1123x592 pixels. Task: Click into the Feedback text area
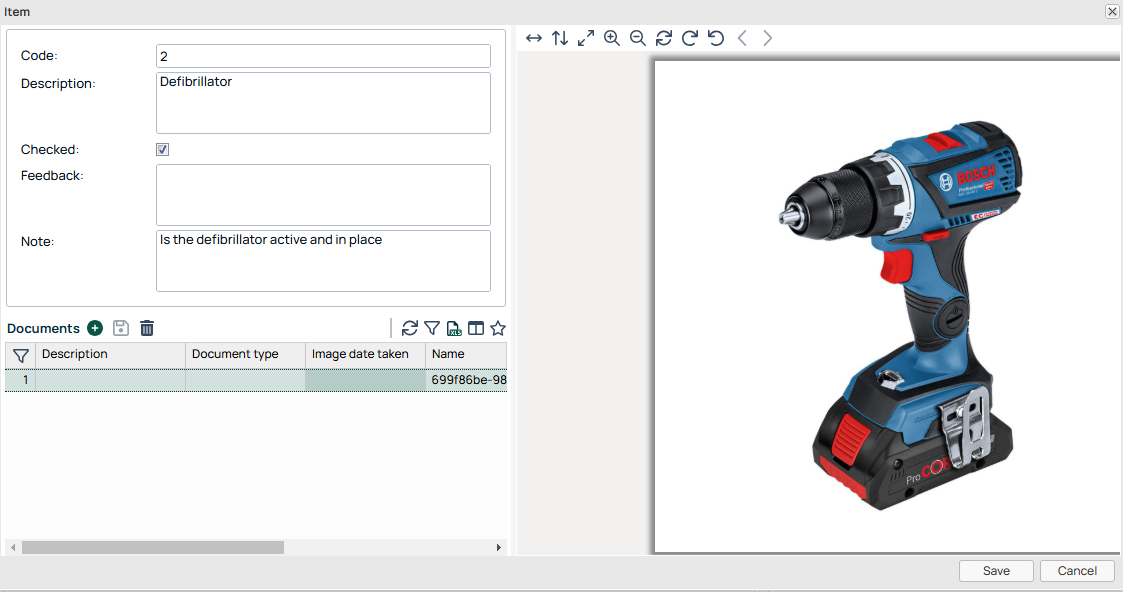click(323, 195)
